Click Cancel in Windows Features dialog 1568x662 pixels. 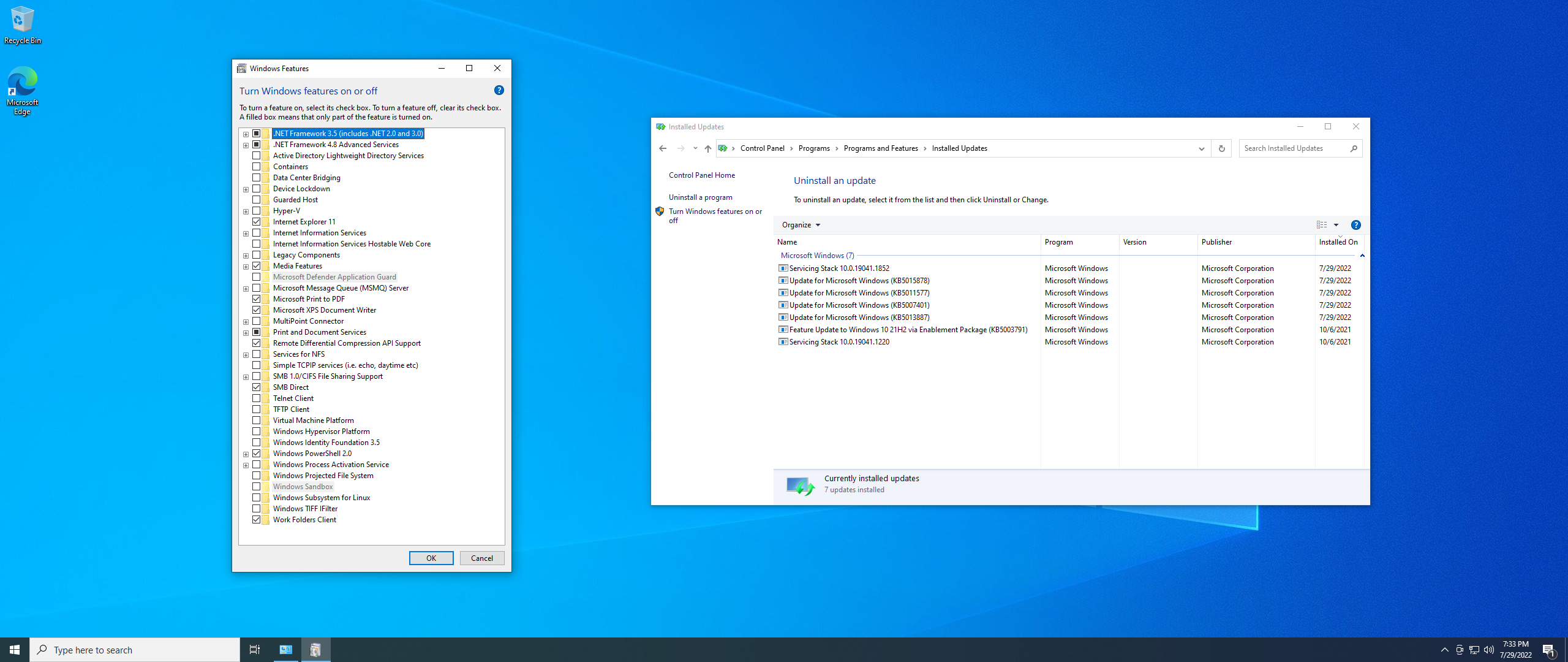point(481,558)
